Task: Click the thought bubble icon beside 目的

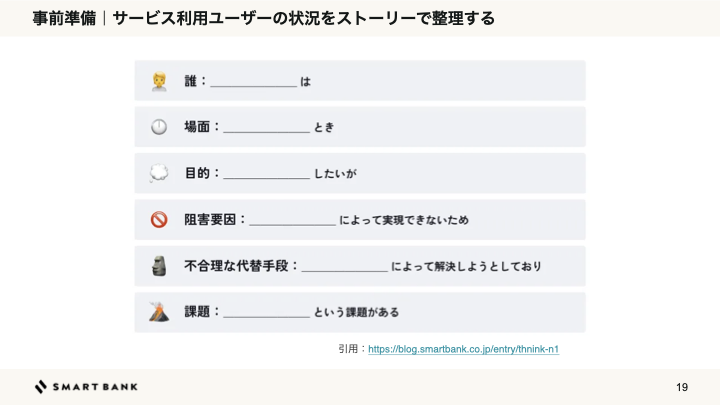Action: 159,174
